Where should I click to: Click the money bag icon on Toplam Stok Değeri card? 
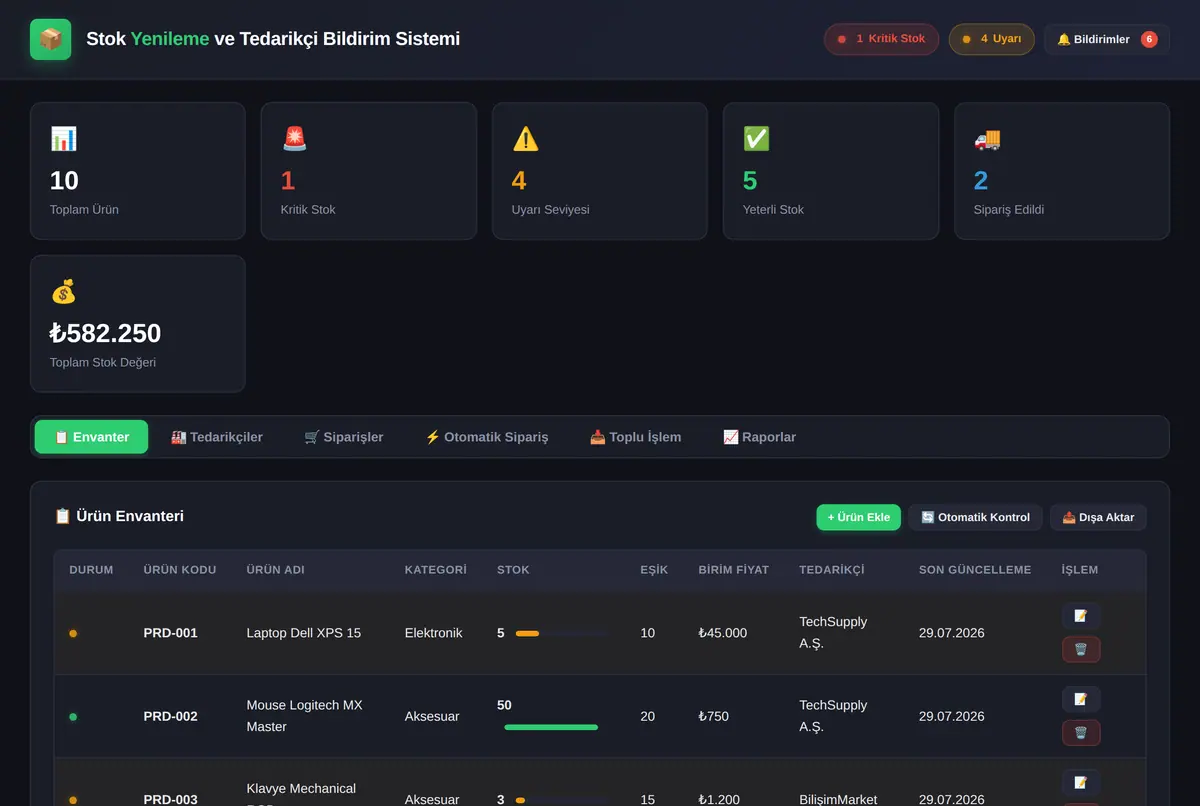click(63, 292)
